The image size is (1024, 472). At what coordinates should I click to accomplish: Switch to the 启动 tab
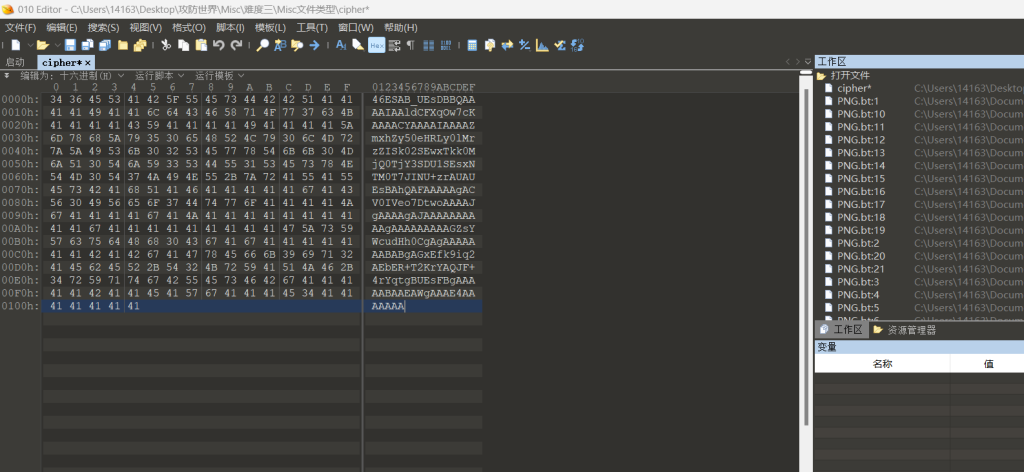16,62
